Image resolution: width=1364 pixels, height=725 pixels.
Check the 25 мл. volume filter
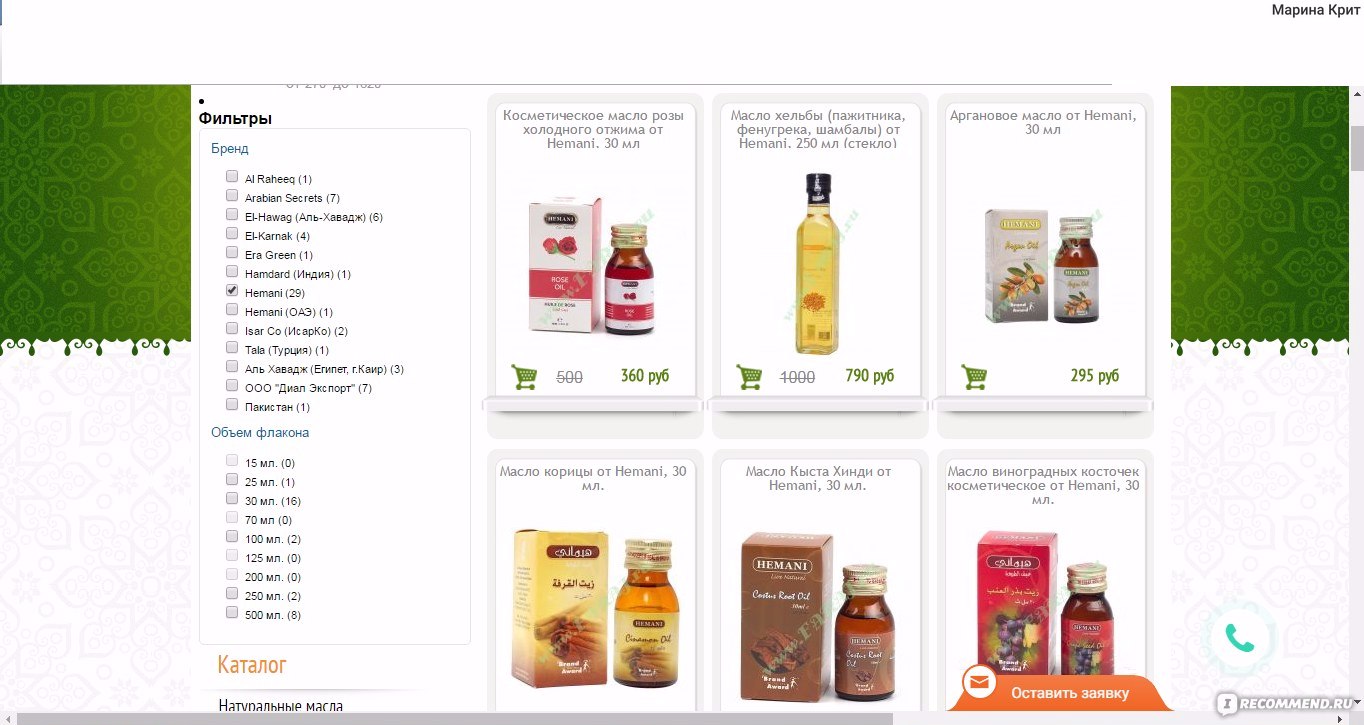click(x=232, y=481)
